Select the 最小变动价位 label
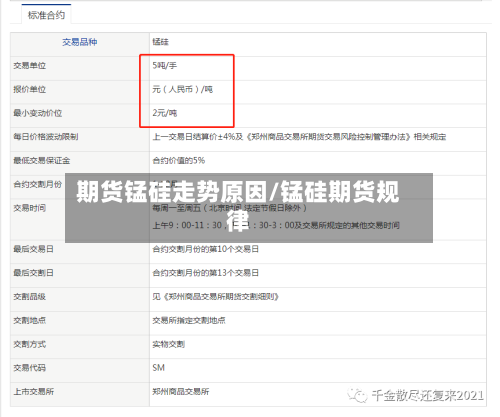500x417 pixels. tap(38, 113)
